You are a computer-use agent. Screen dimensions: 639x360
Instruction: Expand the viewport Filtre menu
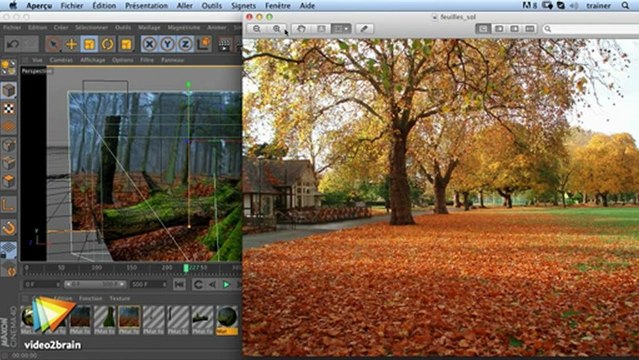pyautogui.click(x=147, y=60)
